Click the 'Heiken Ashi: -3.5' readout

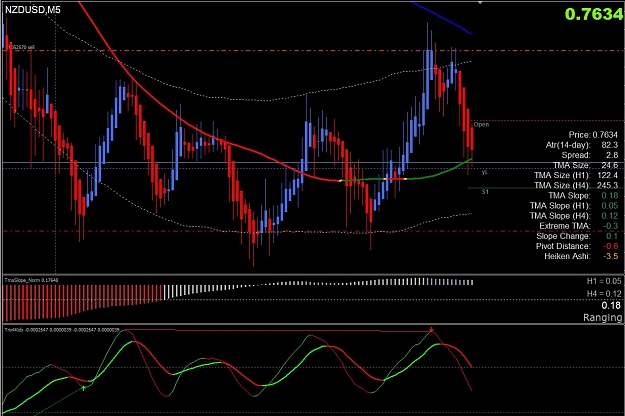pos(582,256)
